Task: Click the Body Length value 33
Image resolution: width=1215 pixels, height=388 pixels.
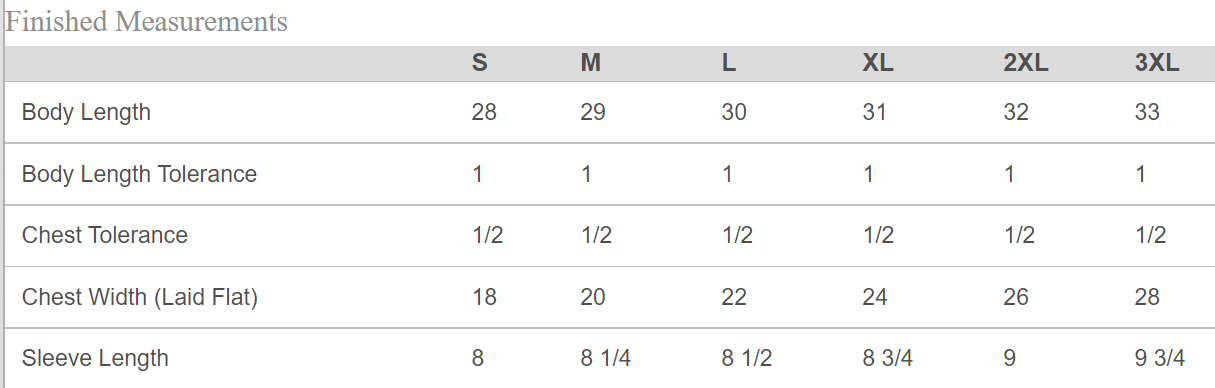Action: tap(1147, 112)
